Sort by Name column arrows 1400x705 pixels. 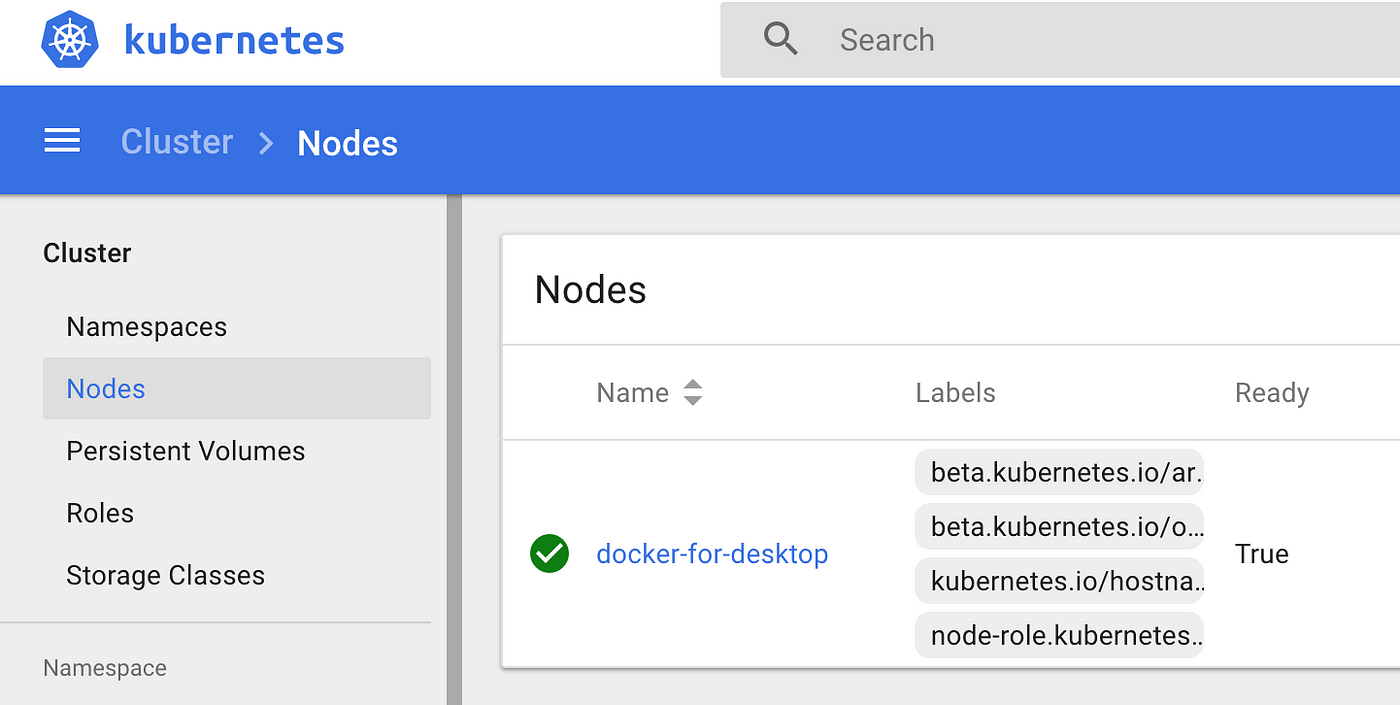(x=693, y=393)
